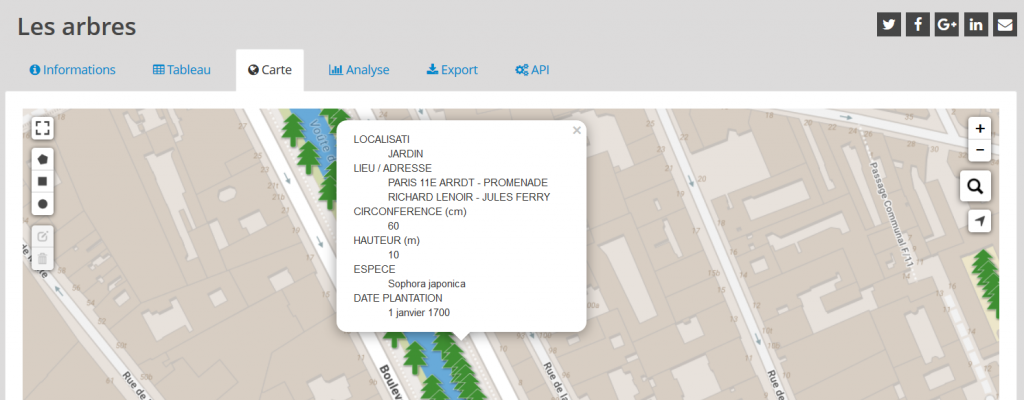Click the edit layers tool
Screen dimensions: 1024x400
(42, 237)
